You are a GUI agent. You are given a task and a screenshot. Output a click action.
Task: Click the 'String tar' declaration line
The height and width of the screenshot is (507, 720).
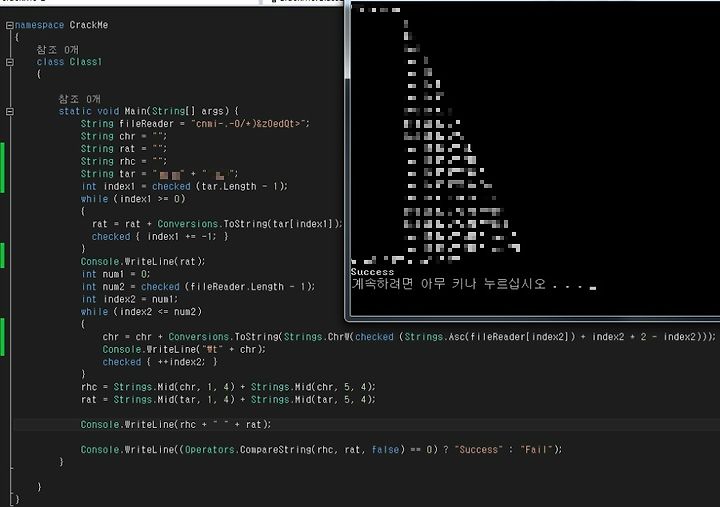tap(160, 174)
